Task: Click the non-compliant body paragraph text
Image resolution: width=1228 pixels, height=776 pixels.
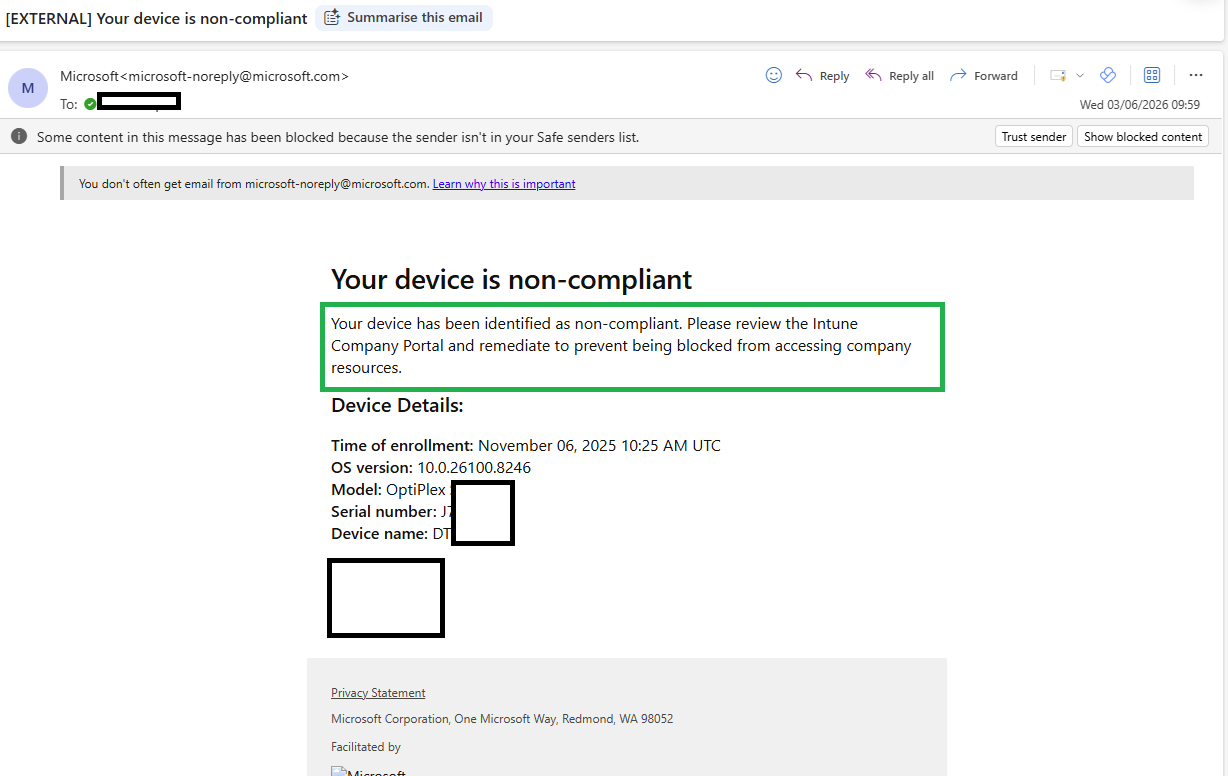Action: click(x=621, y=346)
